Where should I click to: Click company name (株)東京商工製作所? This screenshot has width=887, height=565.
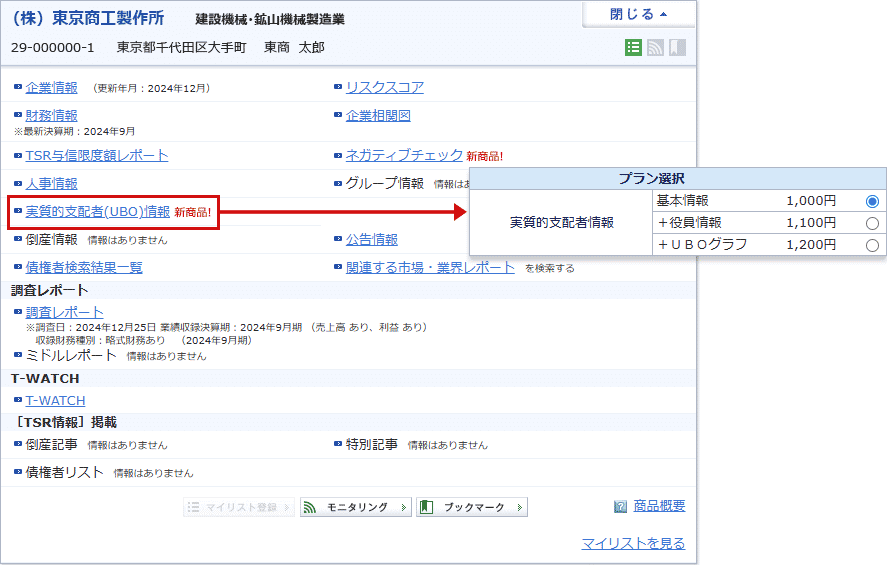click(x=88, y=18)
